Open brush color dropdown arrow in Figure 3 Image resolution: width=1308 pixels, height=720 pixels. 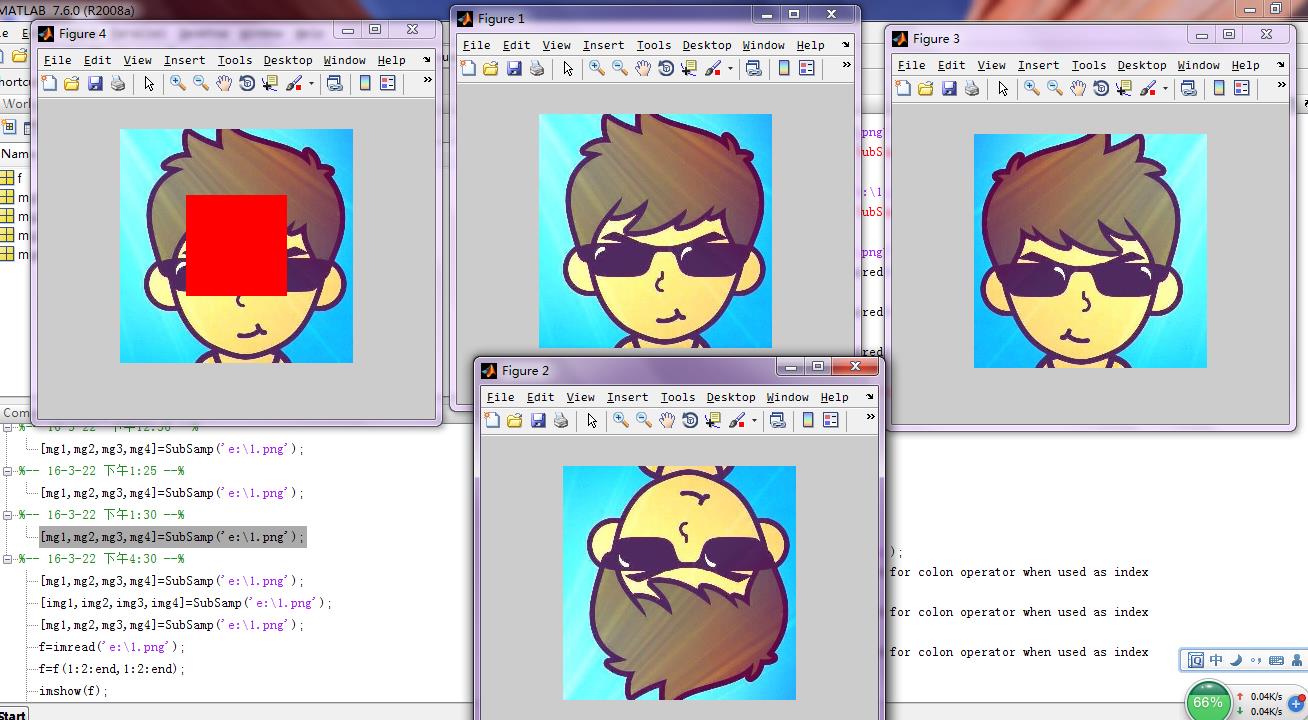pos(1165,88)
